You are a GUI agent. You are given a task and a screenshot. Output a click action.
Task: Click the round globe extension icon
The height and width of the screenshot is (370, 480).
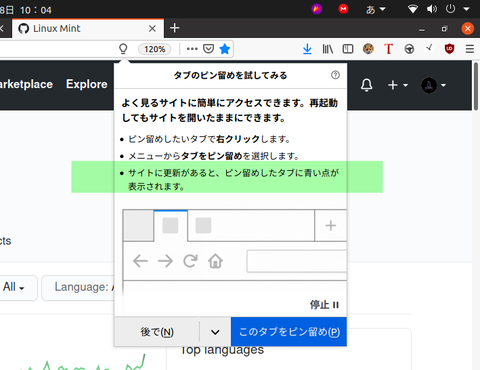coord(409,49)
